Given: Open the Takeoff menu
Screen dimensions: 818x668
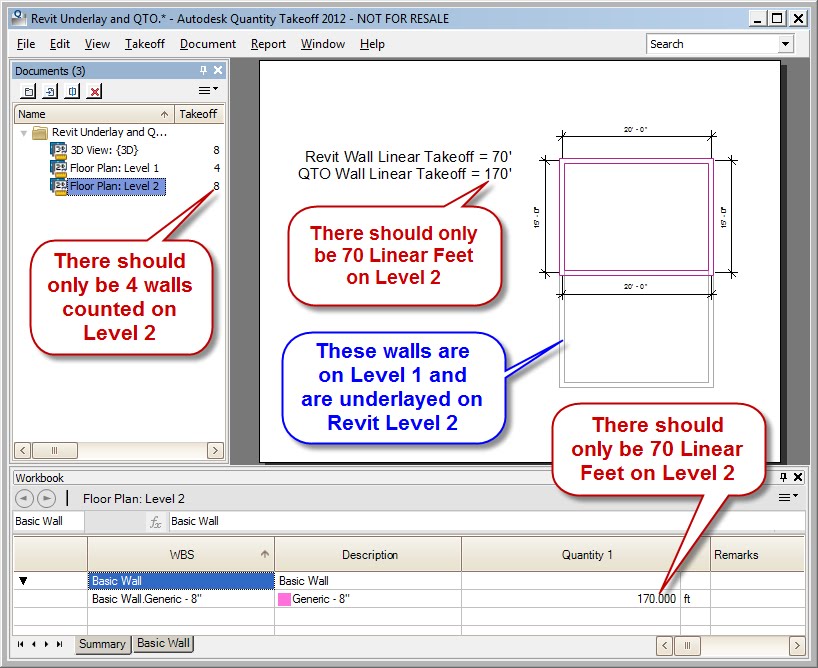Looking at the screenshot, I should pos(144,44).
